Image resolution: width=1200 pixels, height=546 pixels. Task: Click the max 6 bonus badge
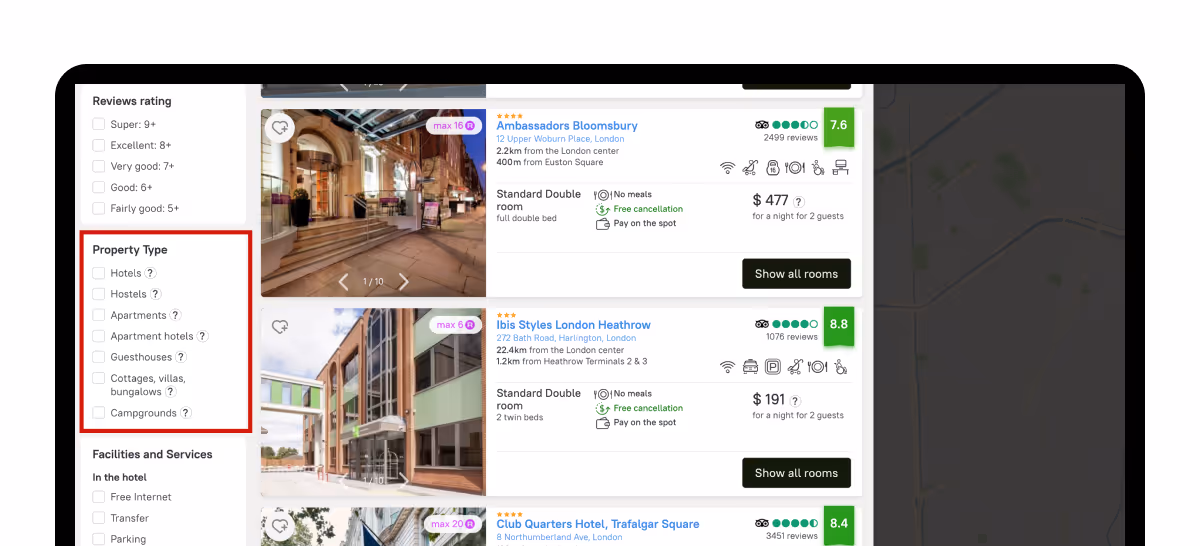tap(455, 325)
